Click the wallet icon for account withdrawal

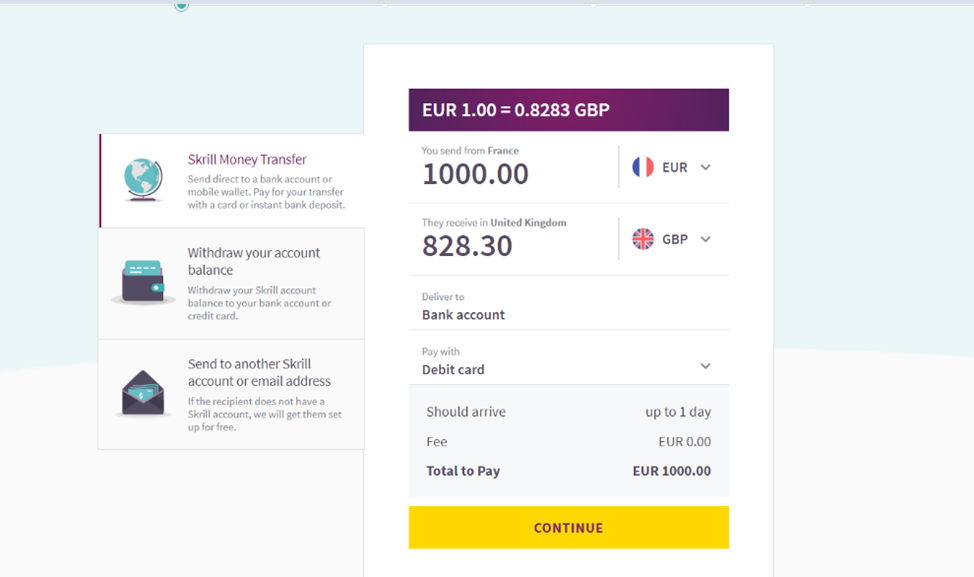pos(143,282)
